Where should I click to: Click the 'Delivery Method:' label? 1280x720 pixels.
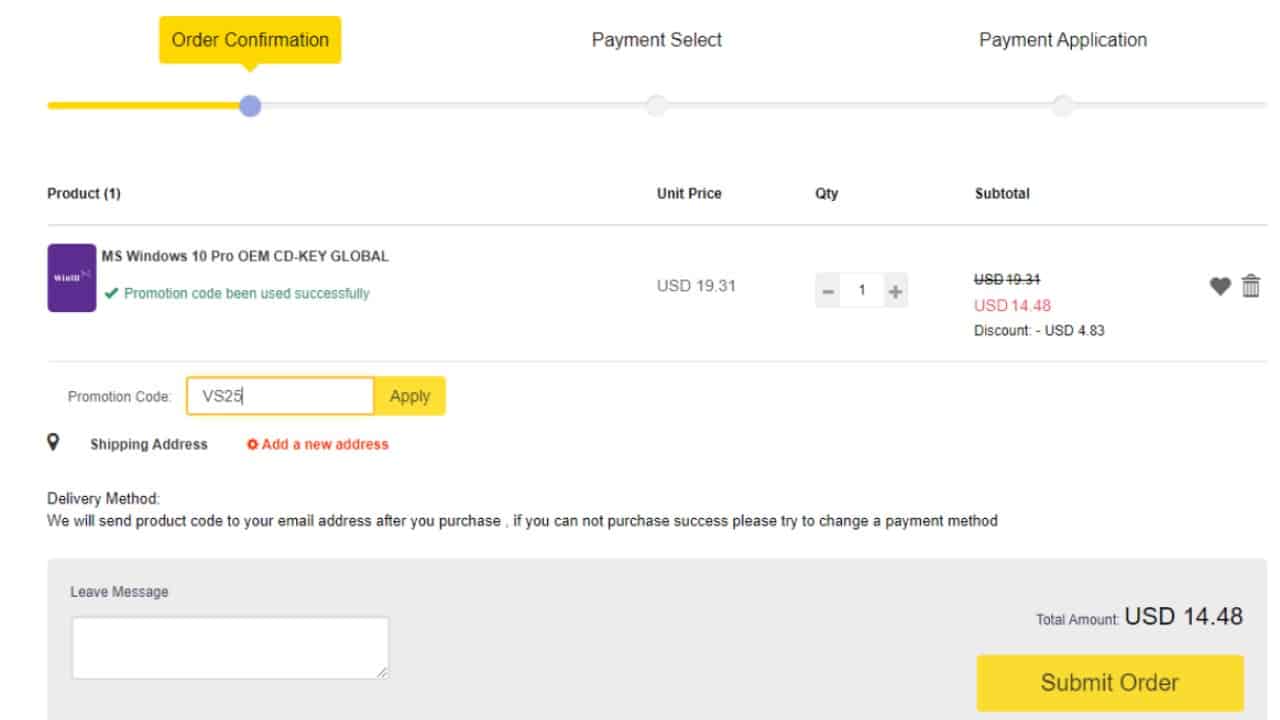click(x=103, y=498)
